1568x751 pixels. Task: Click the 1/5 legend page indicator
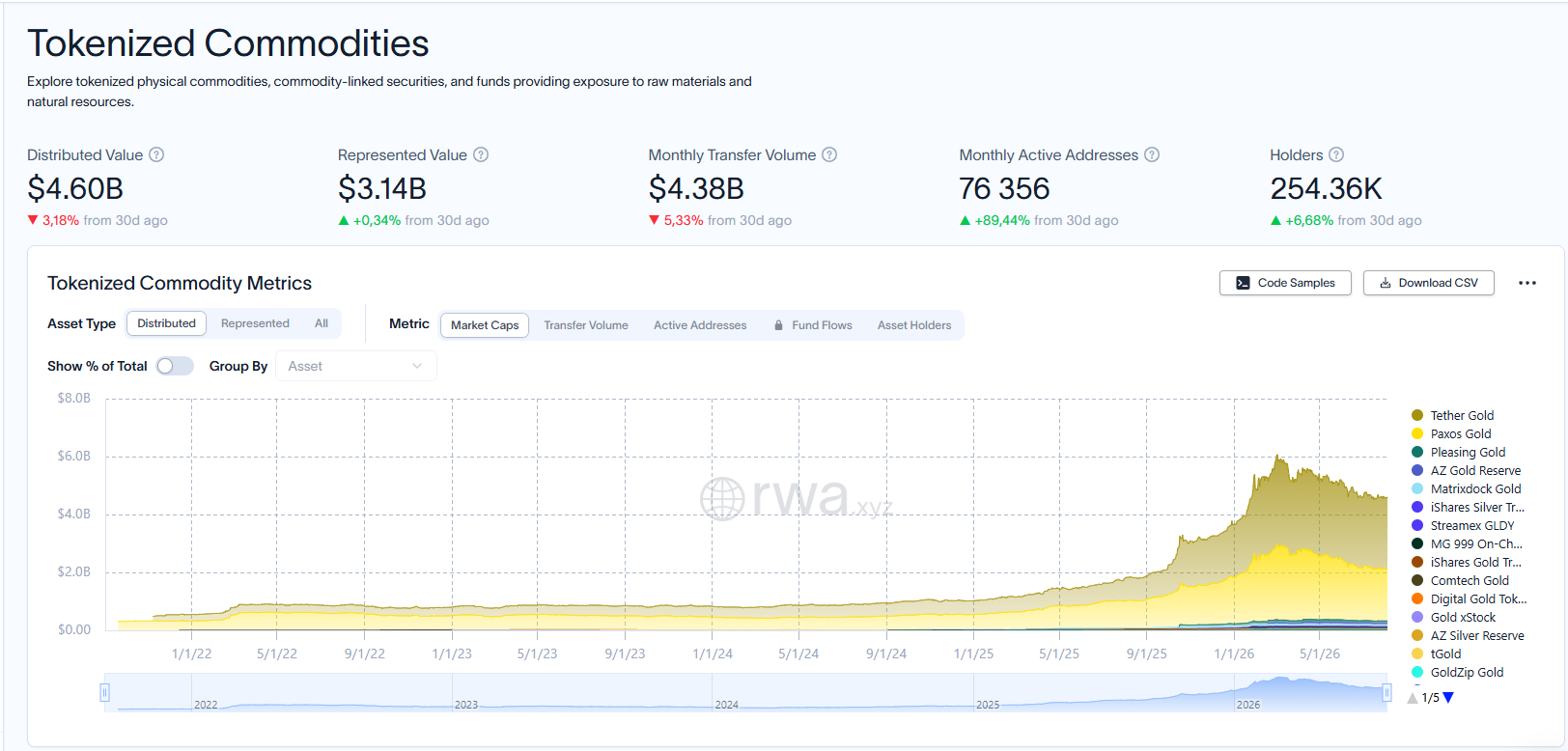click(x=1431, y=698)
